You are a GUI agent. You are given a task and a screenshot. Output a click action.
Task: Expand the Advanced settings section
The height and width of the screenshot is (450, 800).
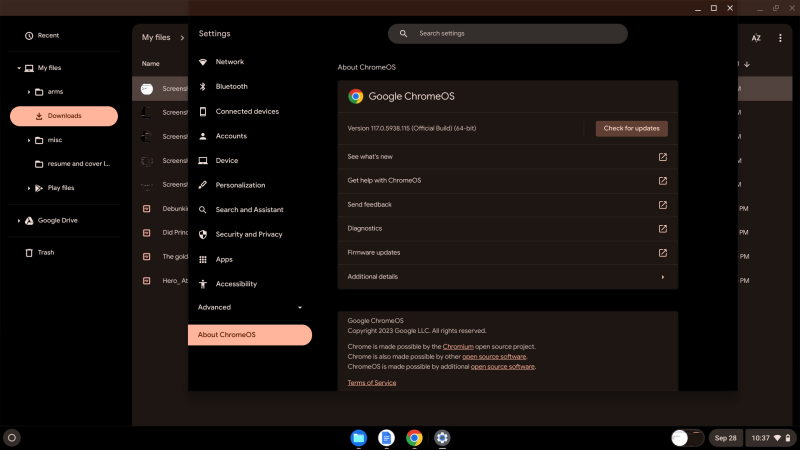(x=250, y=307)
